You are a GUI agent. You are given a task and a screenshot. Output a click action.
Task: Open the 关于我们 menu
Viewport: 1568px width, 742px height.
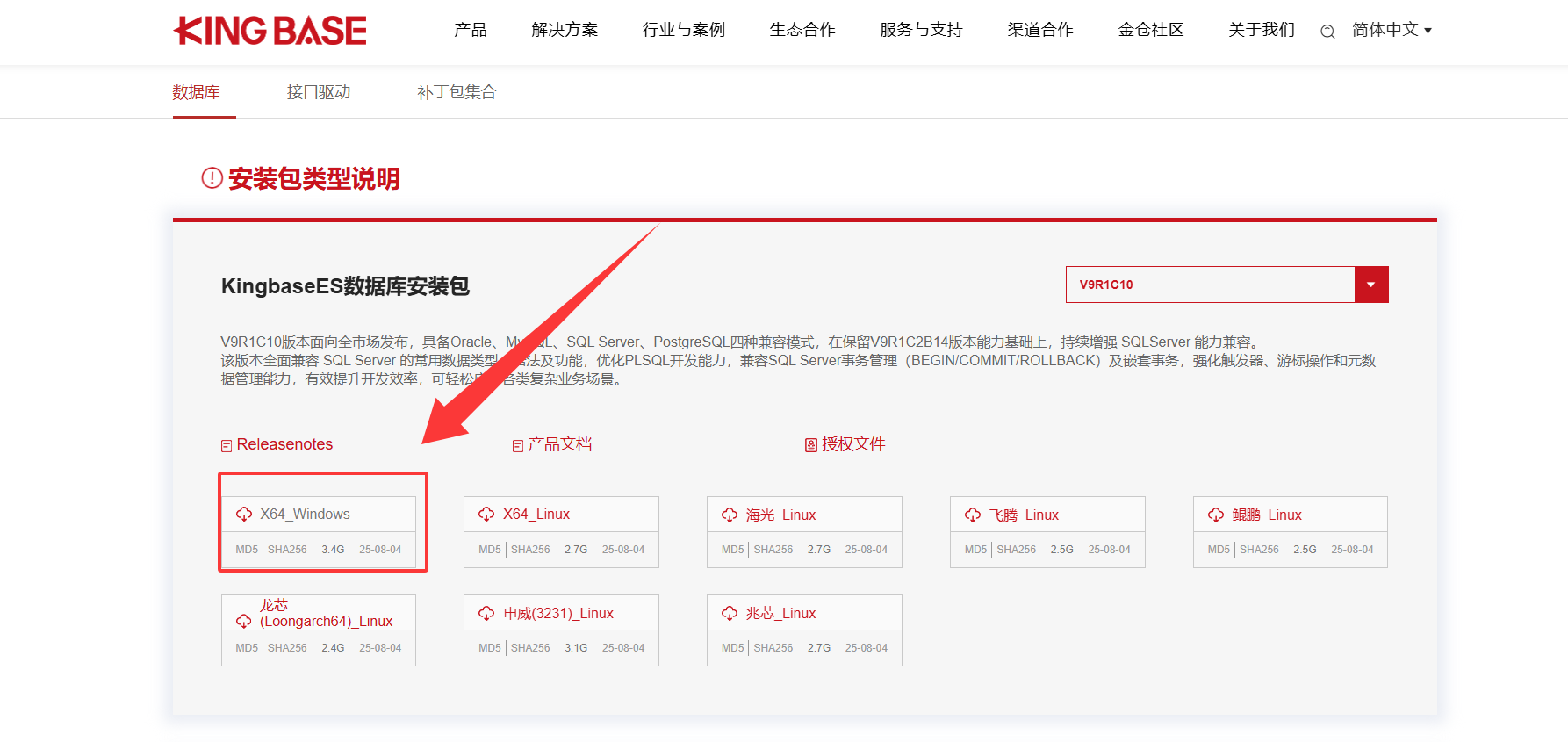click(x=1262, y=30)
